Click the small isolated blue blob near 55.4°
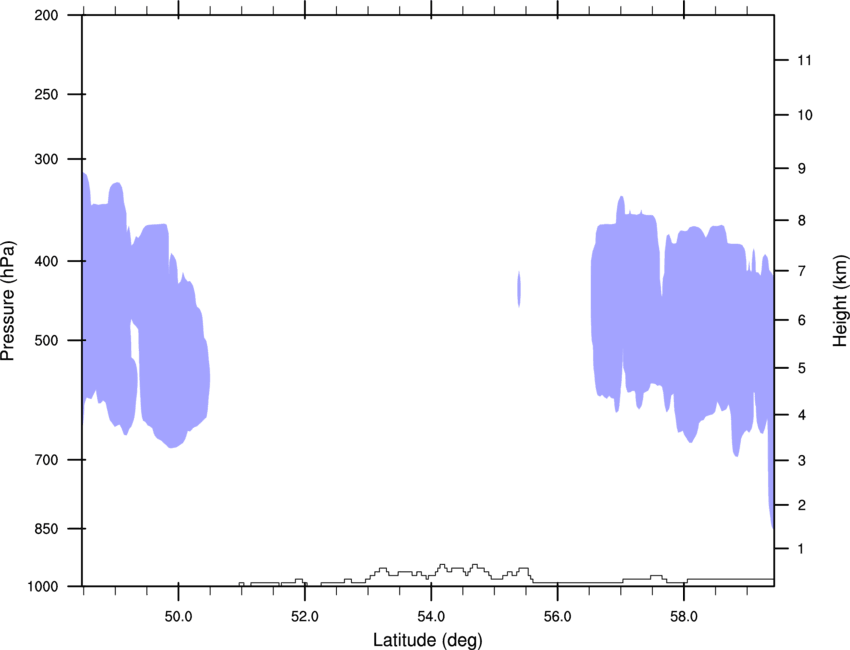850x650 pixels. click(x=519, y=289)
